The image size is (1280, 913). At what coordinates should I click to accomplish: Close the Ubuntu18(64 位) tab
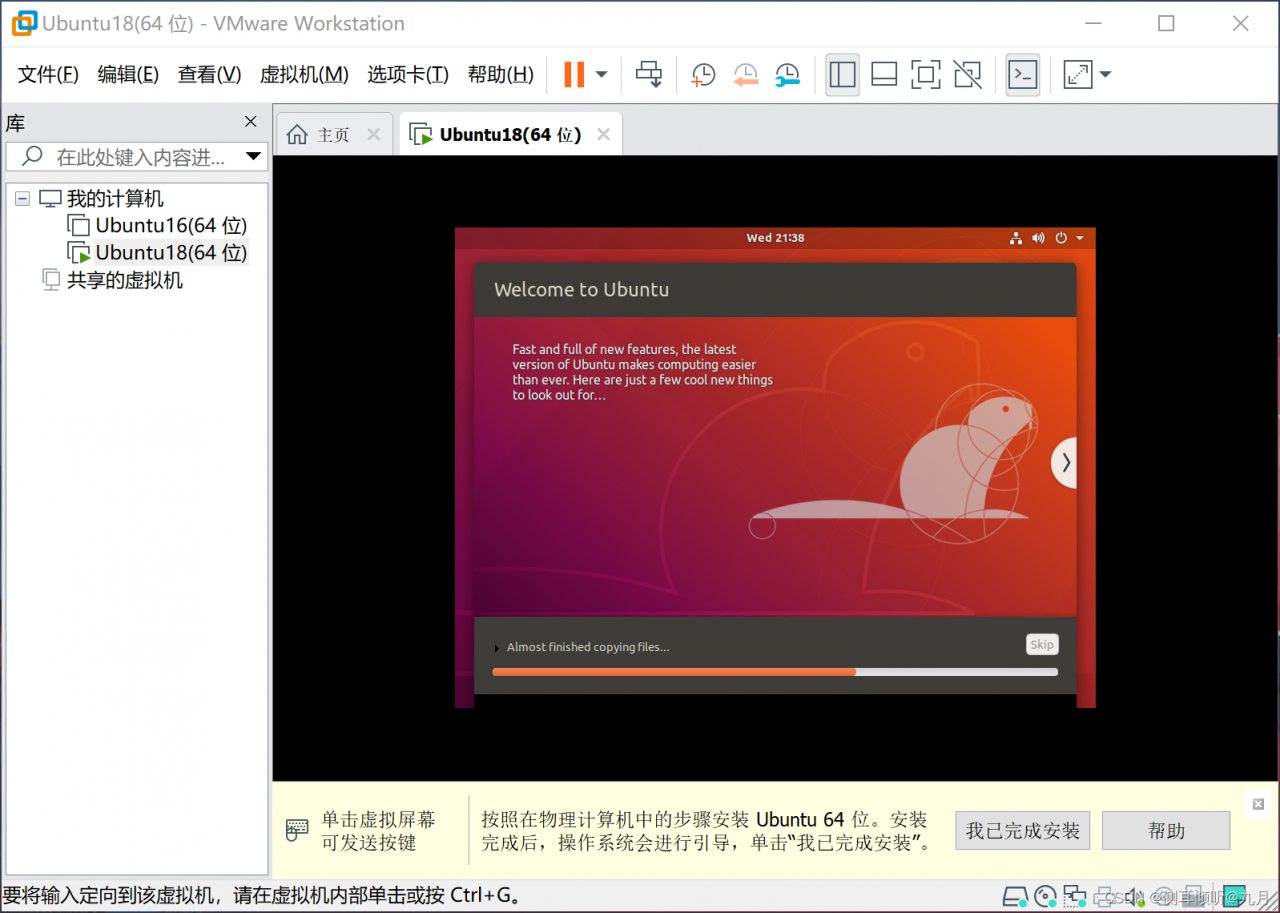[603, 135]
